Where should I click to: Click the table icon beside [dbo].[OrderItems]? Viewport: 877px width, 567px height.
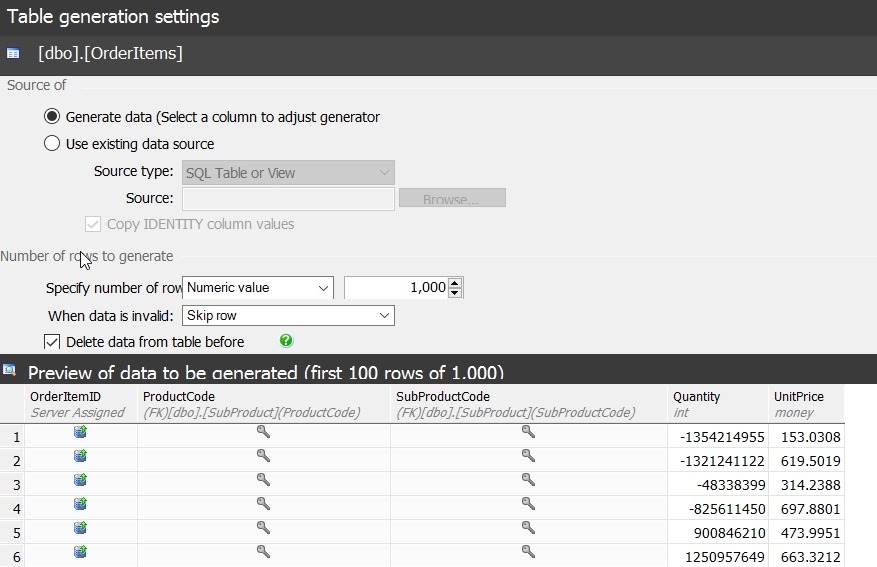[x=13, y=54]
